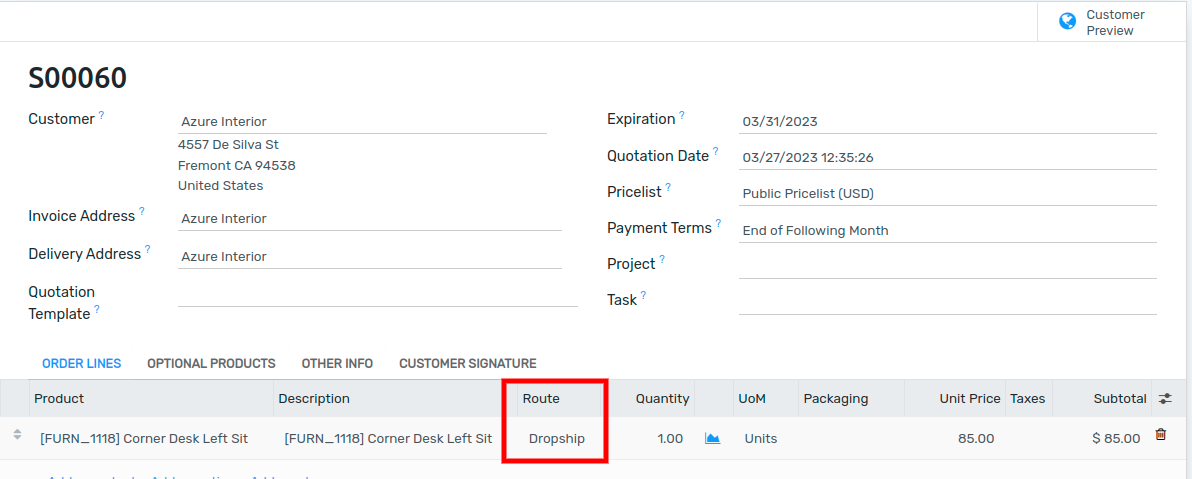The image size is (1192, 479).
Task: Click address line Fremont CA 94538
Action: click(x=236, y=165)
